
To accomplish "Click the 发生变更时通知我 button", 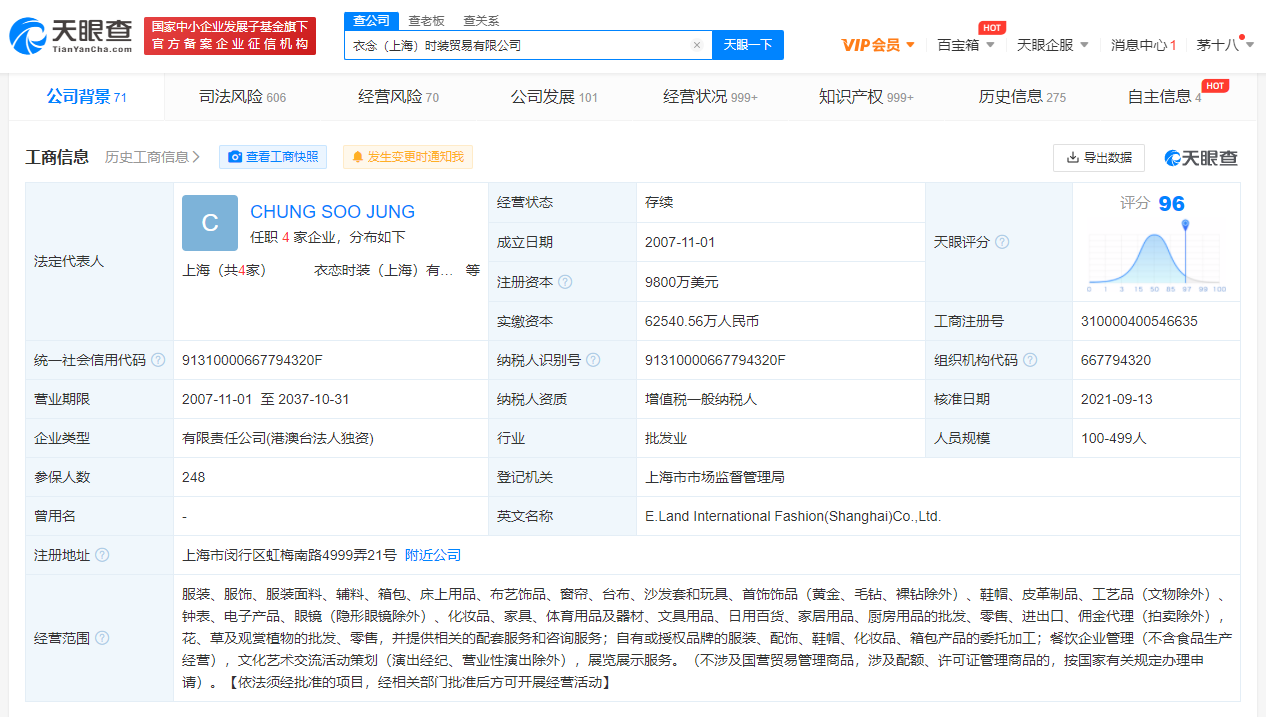I will click(408, 157).
